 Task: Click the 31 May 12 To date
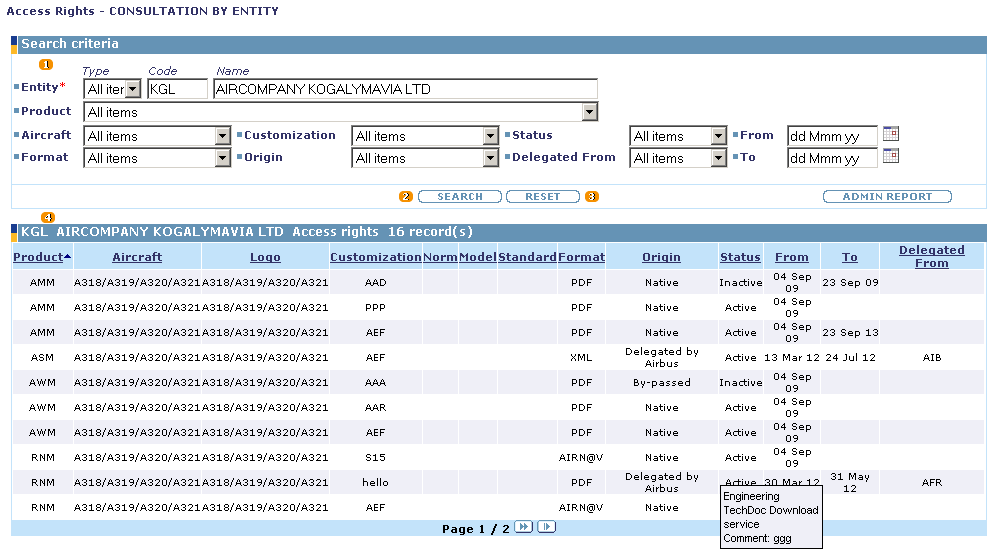(x=850, y=482)
